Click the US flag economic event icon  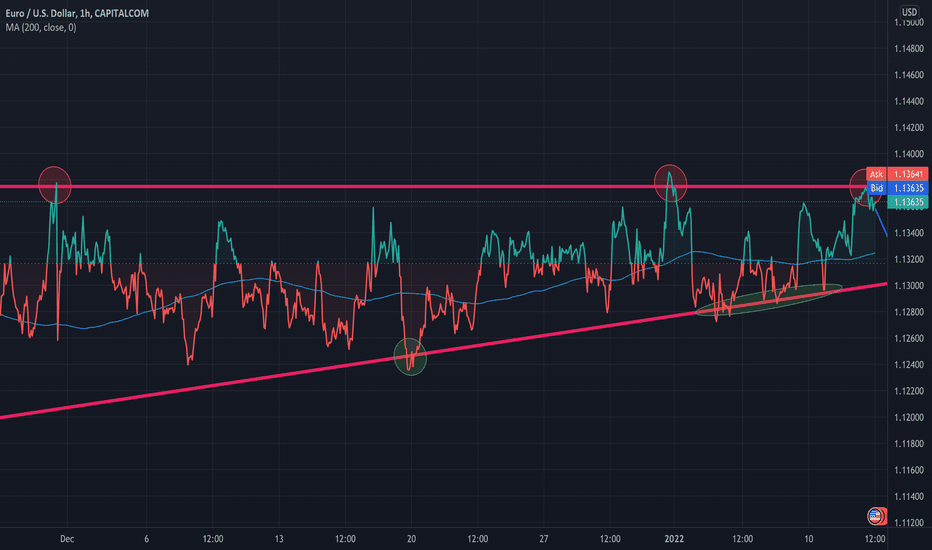coord(876,516)
